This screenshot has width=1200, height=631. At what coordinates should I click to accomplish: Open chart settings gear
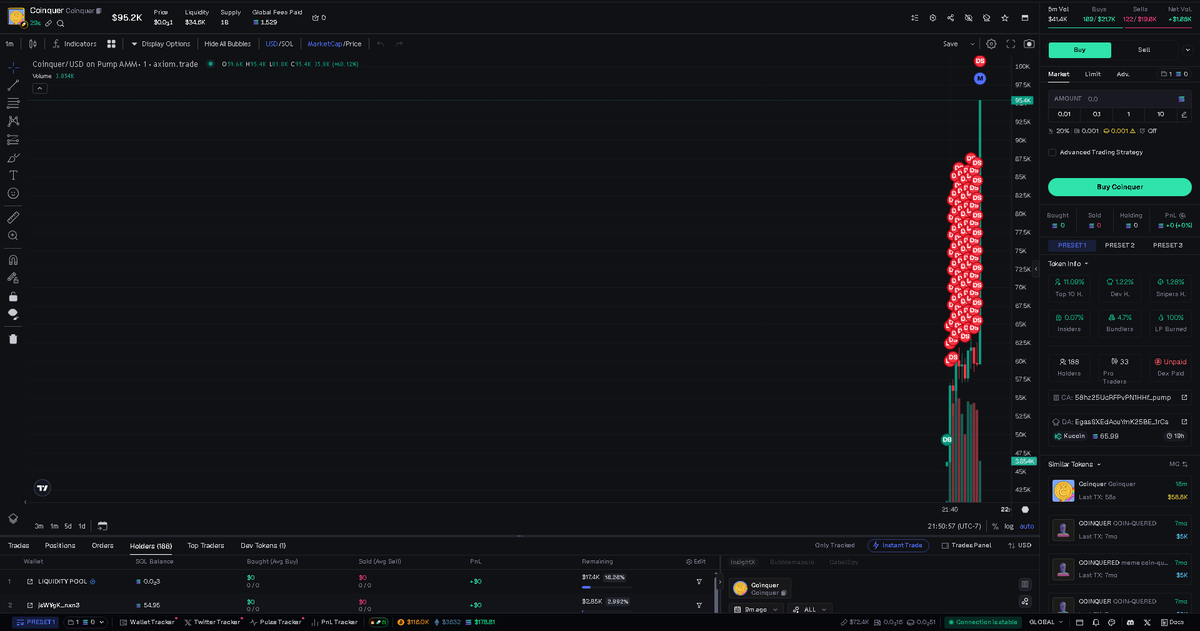(x=991, y=44)
